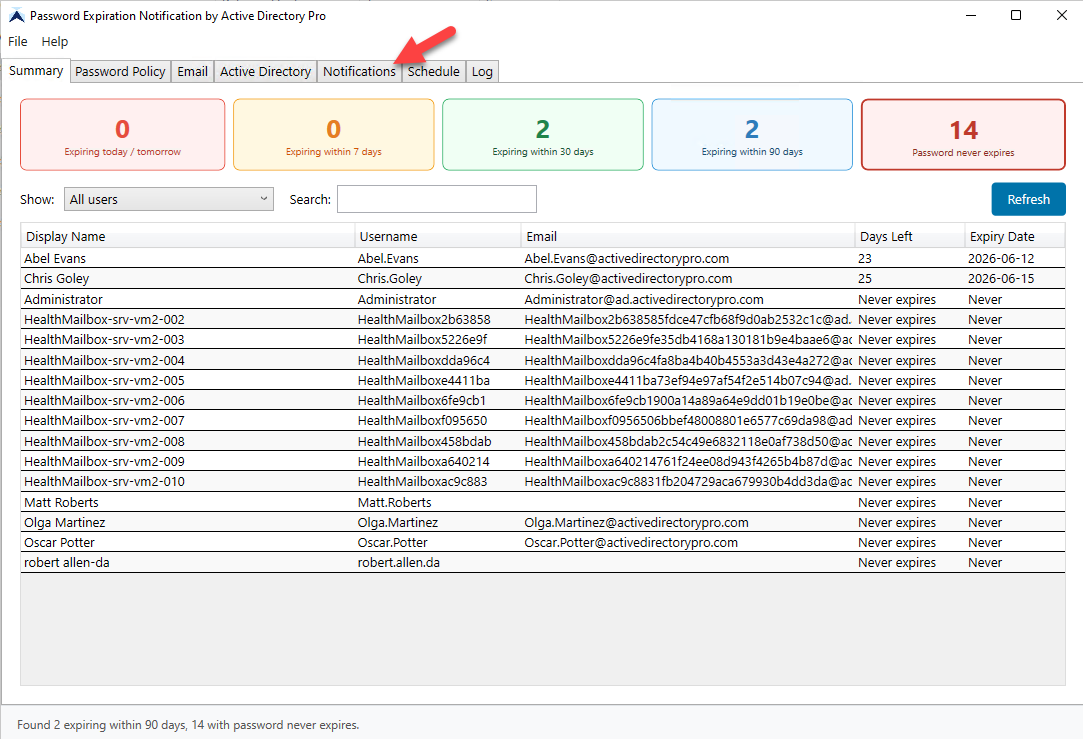The height and width of the screenshot is (739, 1083).
Task: Select HealthMailbox-srv-vm2-005 row
Action: pyautogui.click(x=543, y=380)
